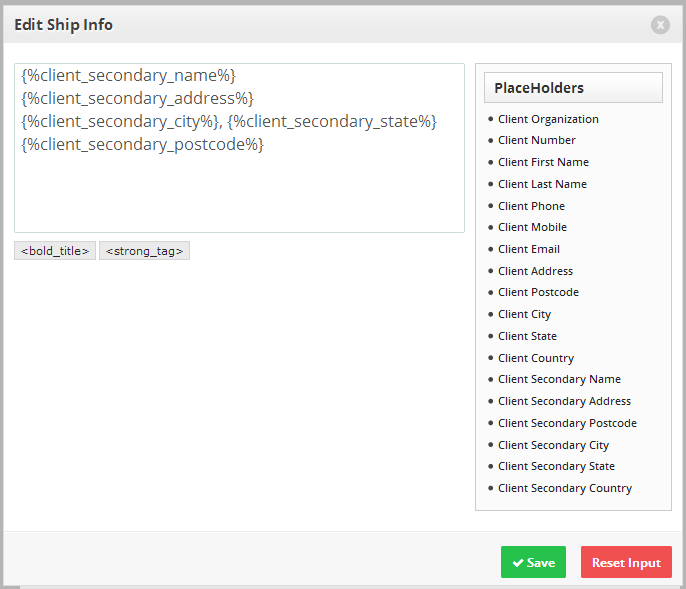Select Client Secondary Postcode placeholder

pyautogui.click(x=567, y=423)
